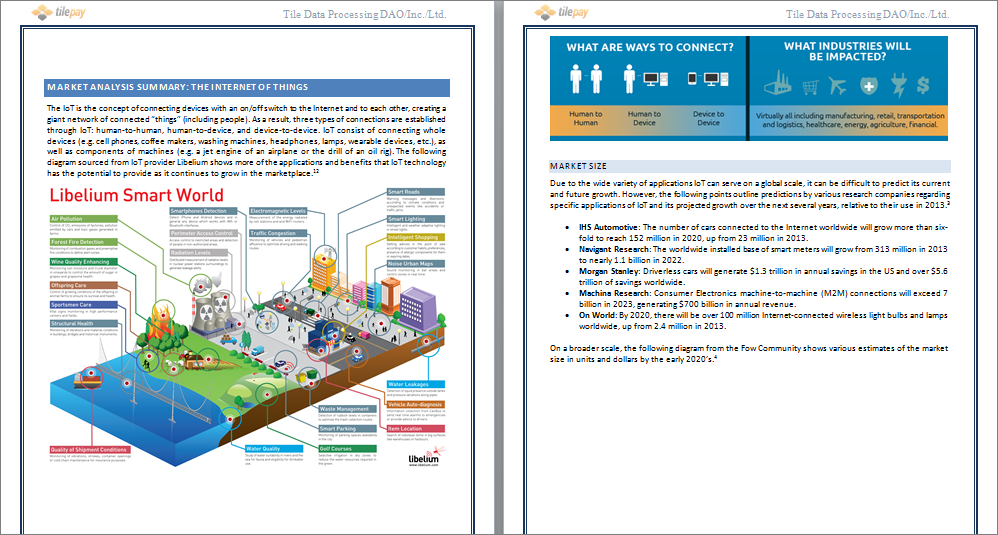This screenshot has width=998, height=535.
Task: Click the 'Water Quality' label
Action: tap(274, 448)
